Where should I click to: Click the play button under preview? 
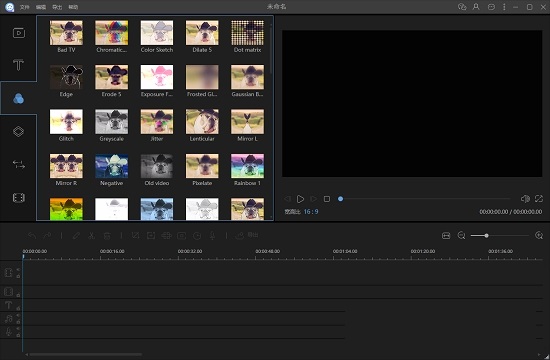point(300,199)
